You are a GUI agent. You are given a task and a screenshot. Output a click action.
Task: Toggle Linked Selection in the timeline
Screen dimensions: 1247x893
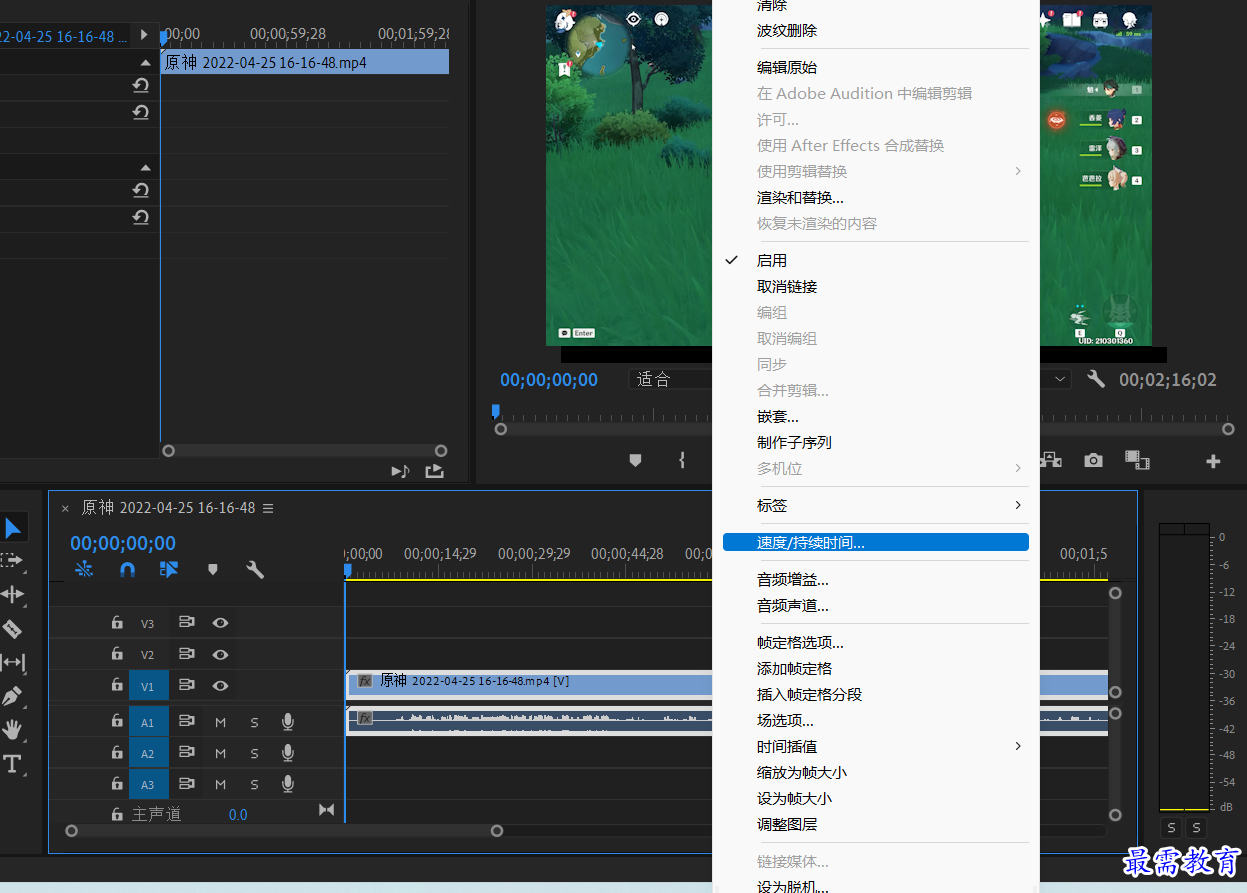[169, 569]
